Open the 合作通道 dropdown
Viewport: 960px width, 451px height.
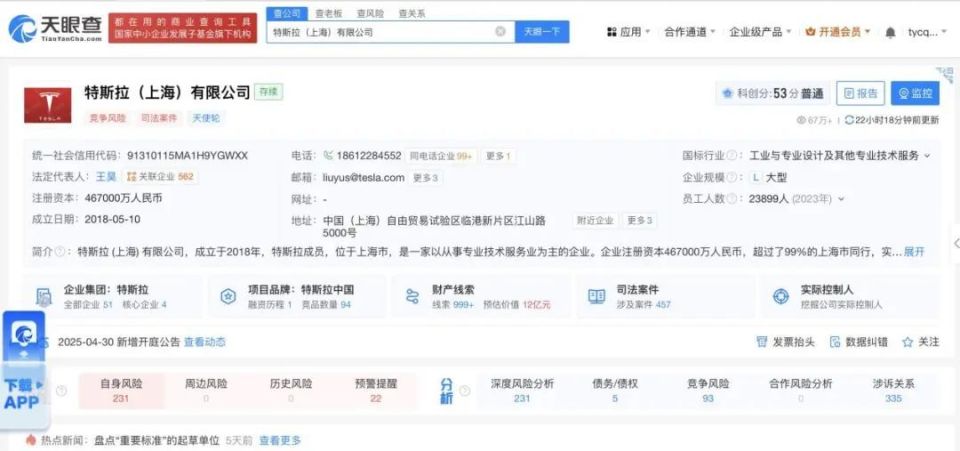pos(690,32)
